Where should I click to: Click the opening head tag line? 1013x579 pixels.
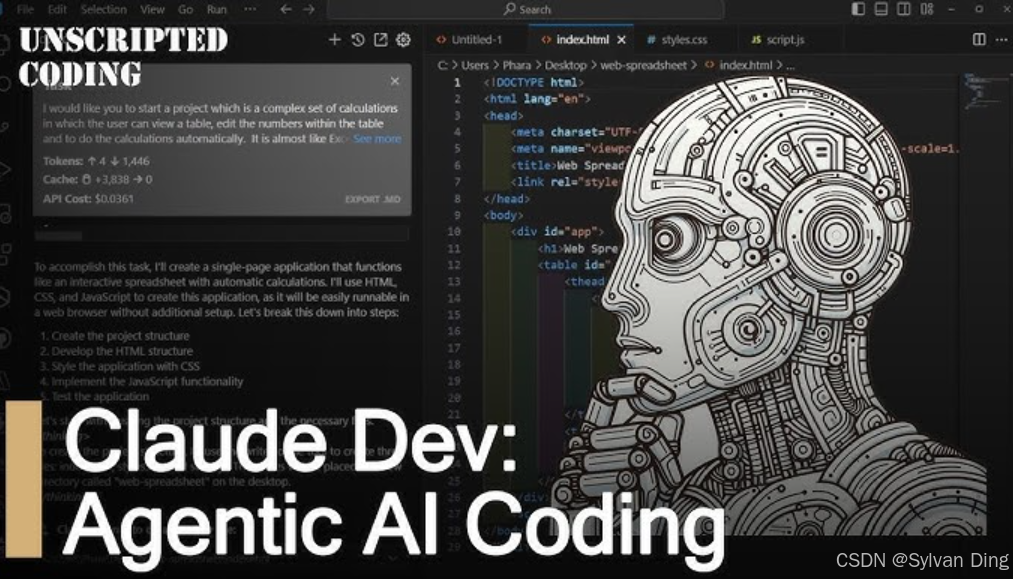(503, 116)
